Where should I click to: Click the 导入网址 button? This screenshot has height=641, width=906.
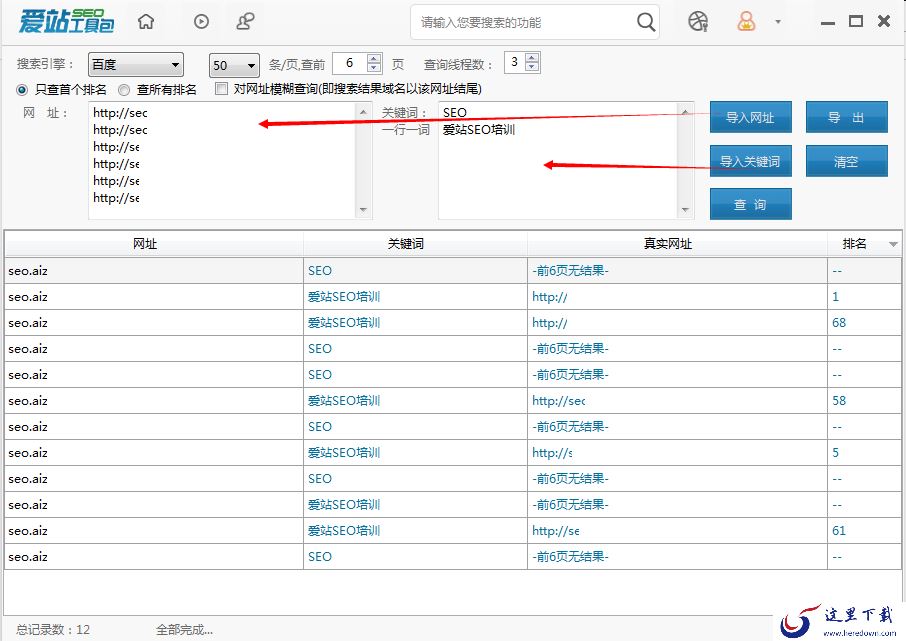coord(750,117)
